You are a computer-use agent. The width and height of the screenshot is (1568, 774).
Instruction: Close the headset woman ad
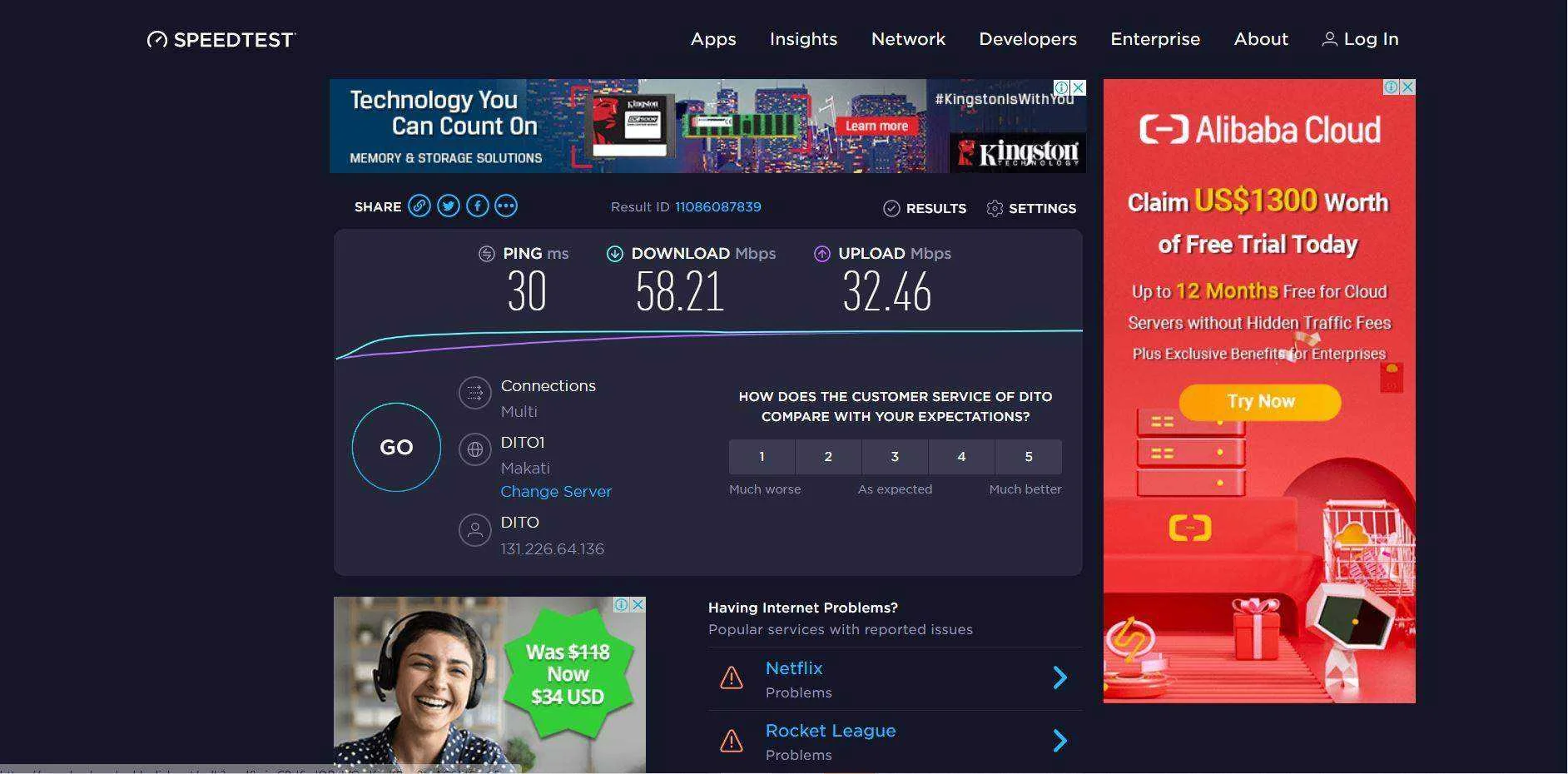[x=638, y=605]
